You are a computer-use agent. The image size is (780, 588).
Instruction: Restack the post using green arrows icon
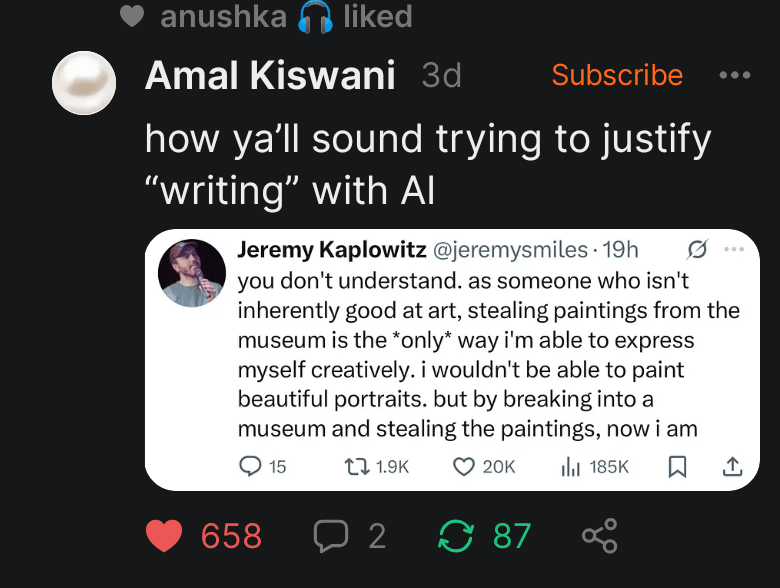tap(455, 536)
